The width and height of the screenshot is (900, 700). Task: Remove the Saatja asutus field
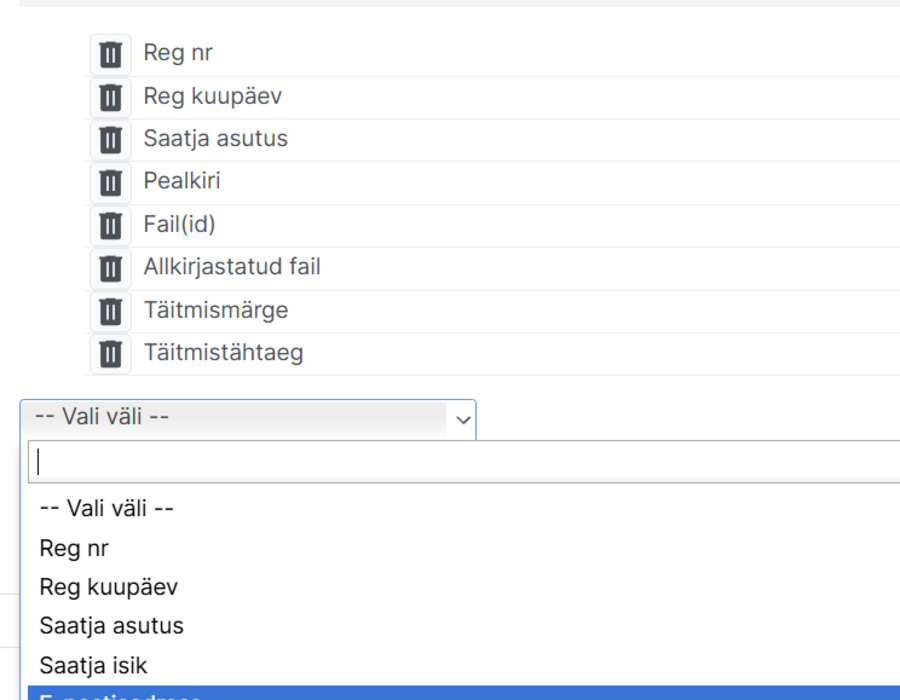pos(110,140)
